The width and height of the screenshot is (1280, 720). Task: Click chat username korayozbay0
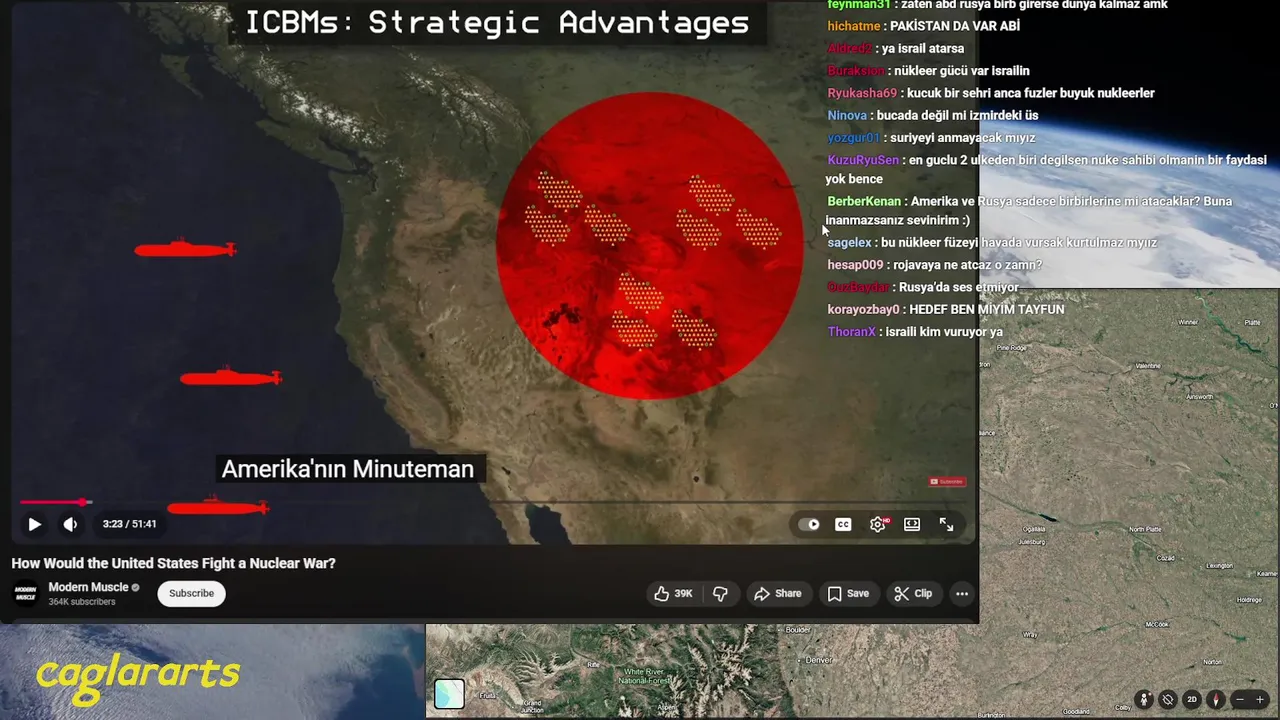pos(863,310)
